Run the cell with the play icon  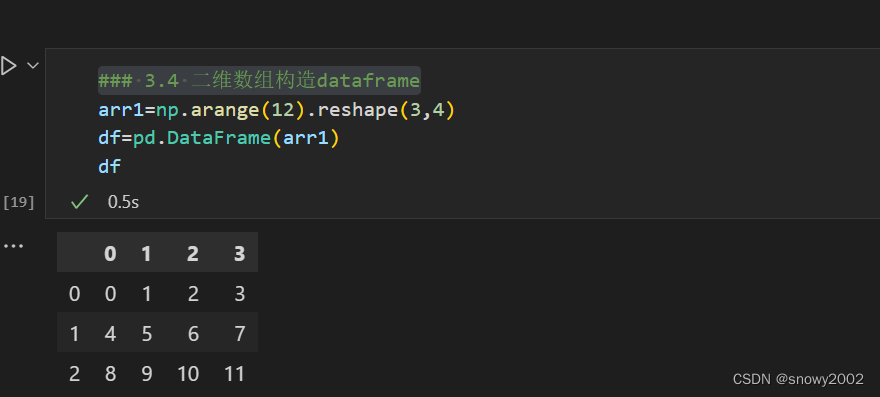[x=8, y=66]
